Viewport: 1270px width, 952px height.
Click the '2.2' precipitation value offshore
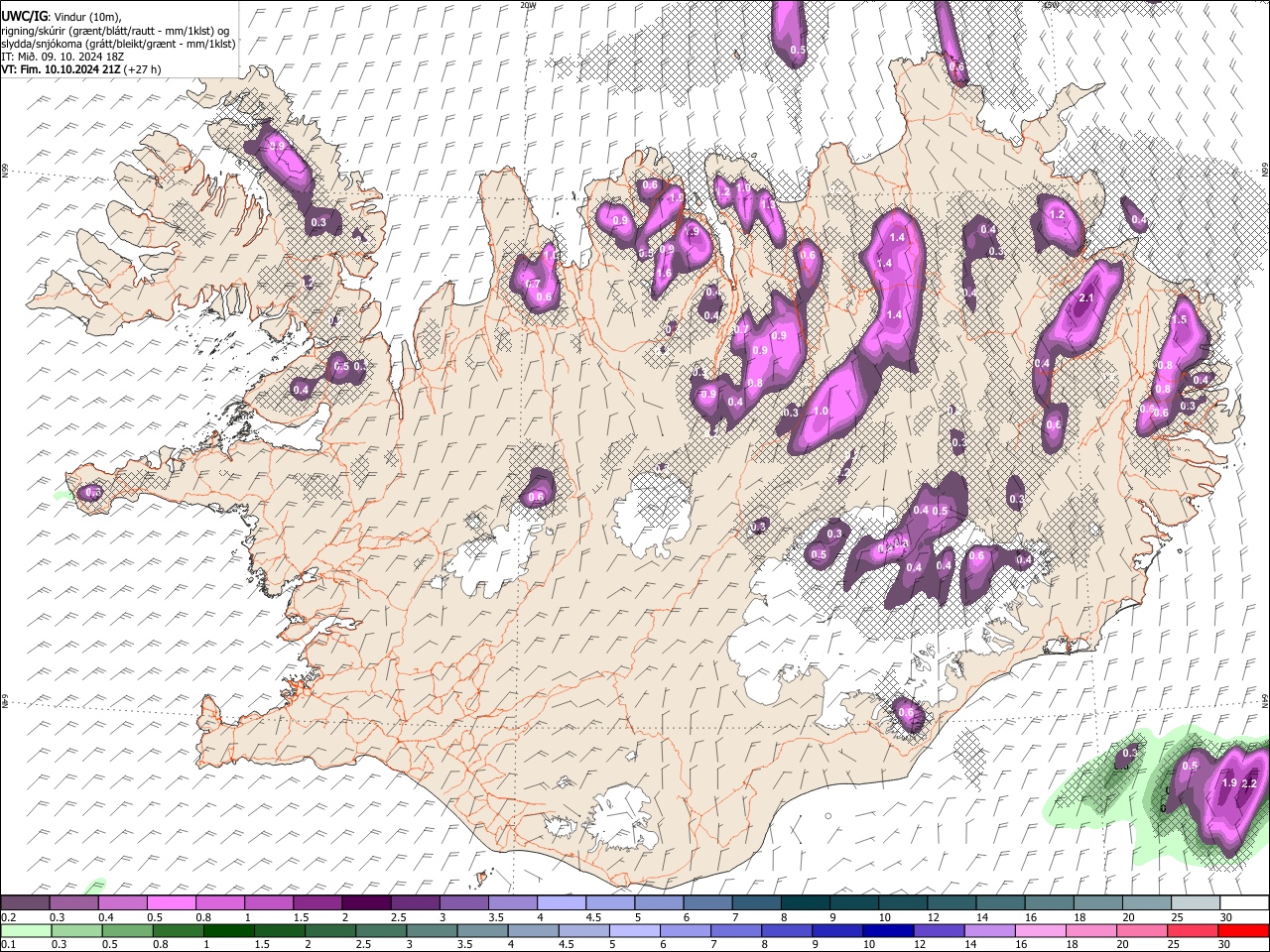(1249, 783)
